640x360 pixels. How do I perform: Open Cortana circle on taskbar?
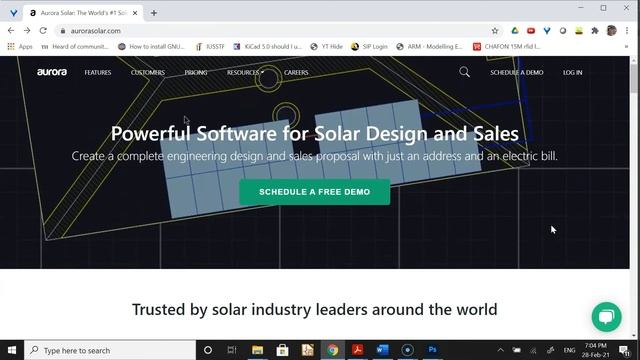tap(208, 350)
